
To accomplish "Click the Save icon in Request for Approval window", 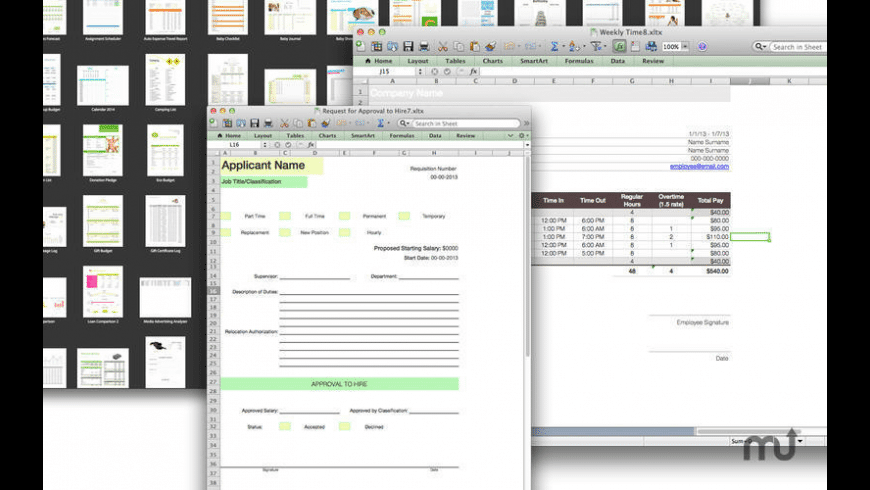I will coord(255,123).
